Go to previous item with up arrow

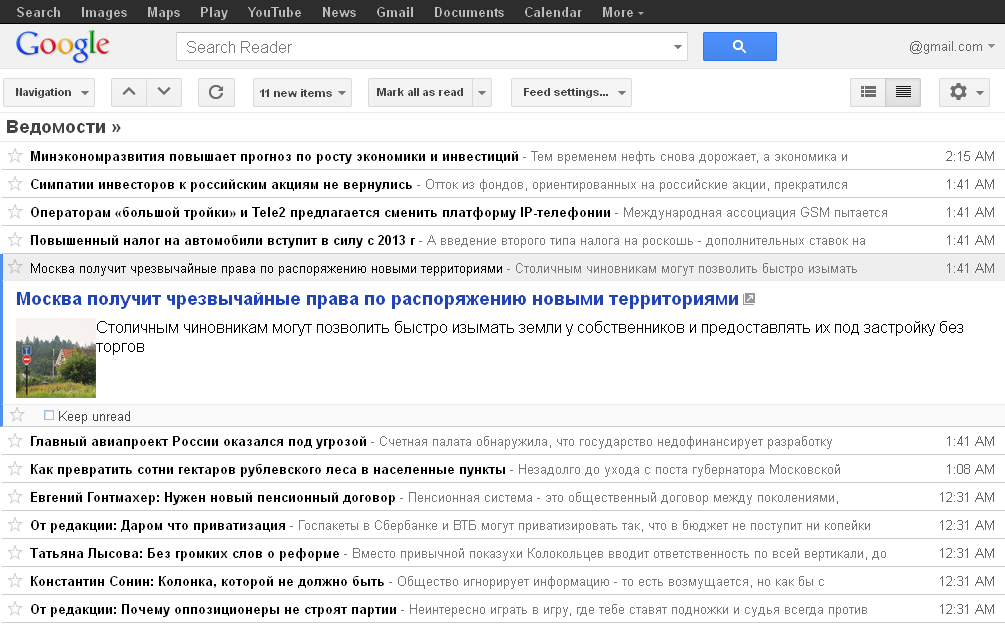point(129,92)
